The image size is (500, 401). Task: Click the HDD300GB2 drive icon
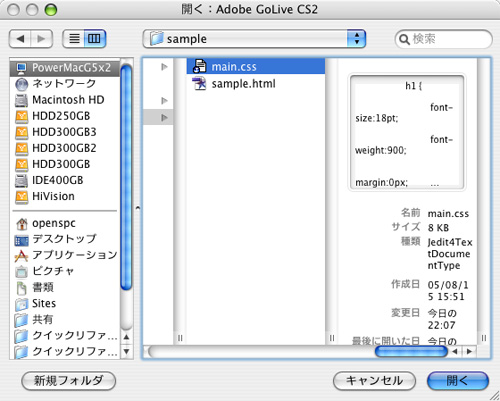21,148
